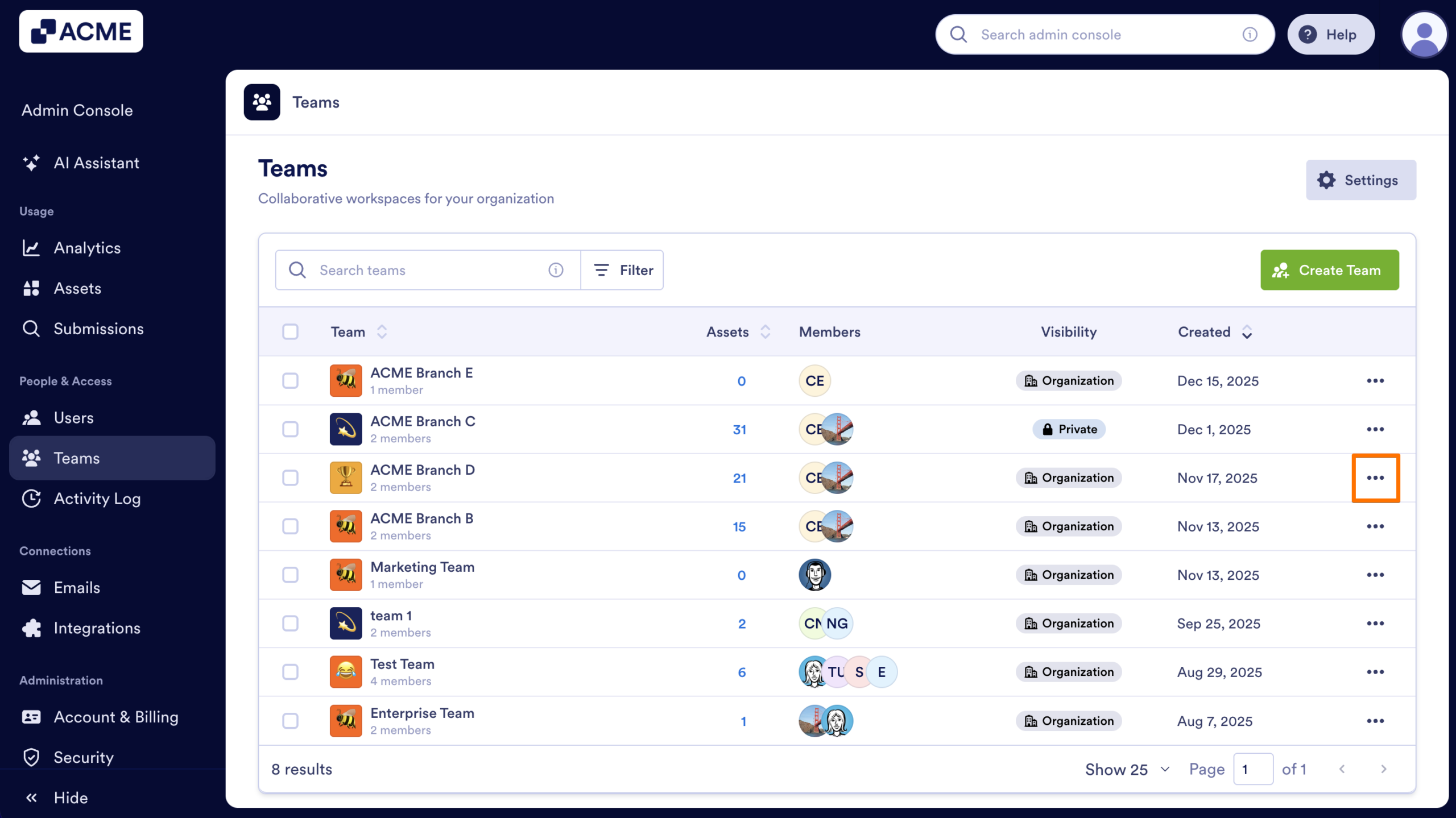Open the Emails connection page

[77, 587]
